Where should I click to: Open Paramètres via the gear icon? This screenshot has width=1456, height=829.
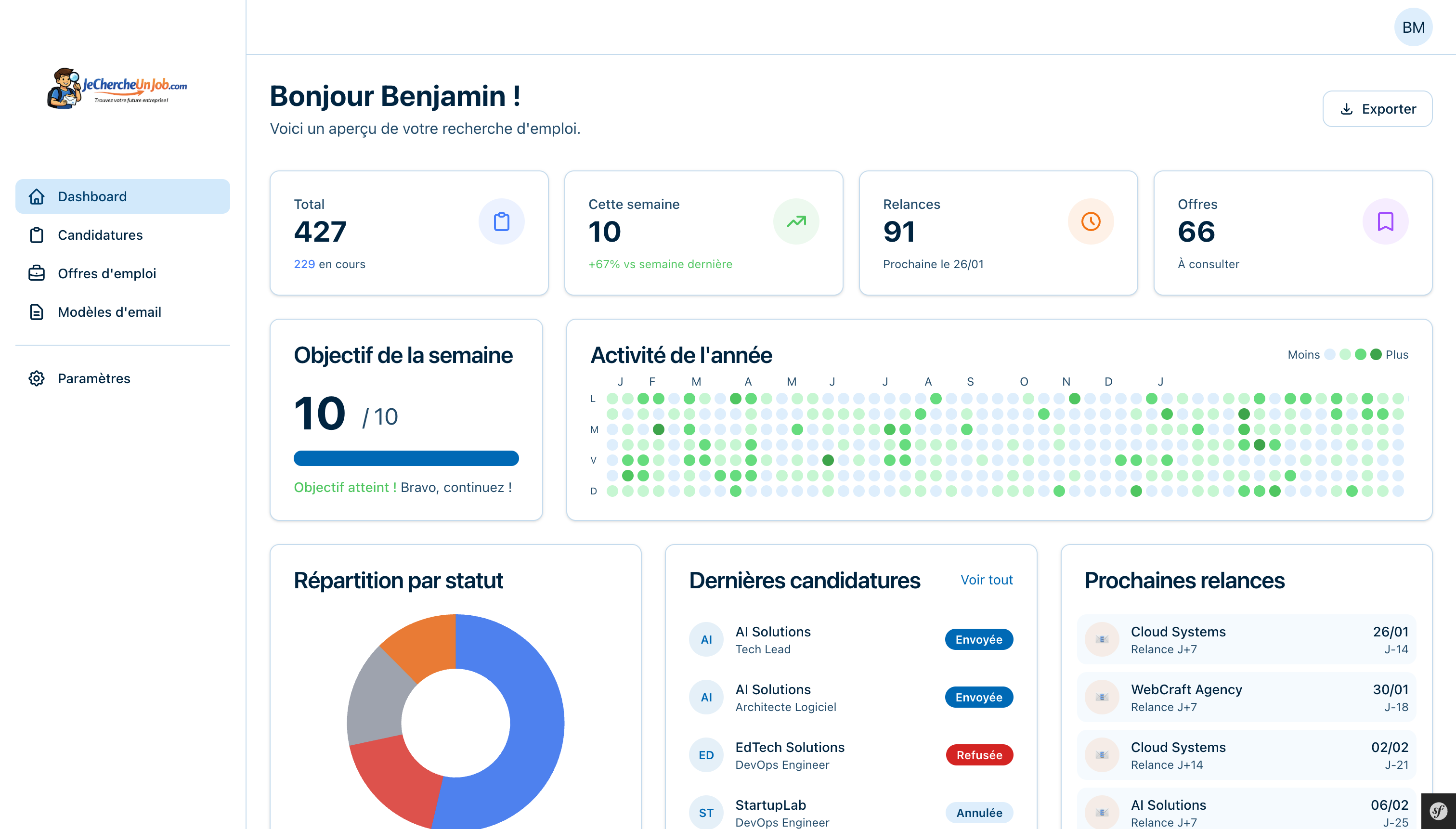point(37,378)
